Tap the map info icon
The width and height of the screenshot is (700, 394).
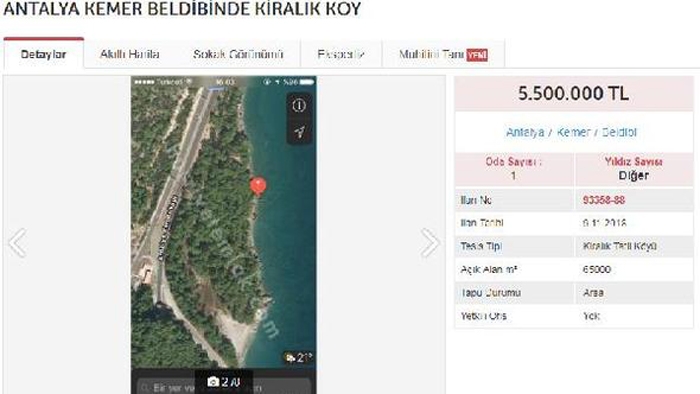point(299,106)
